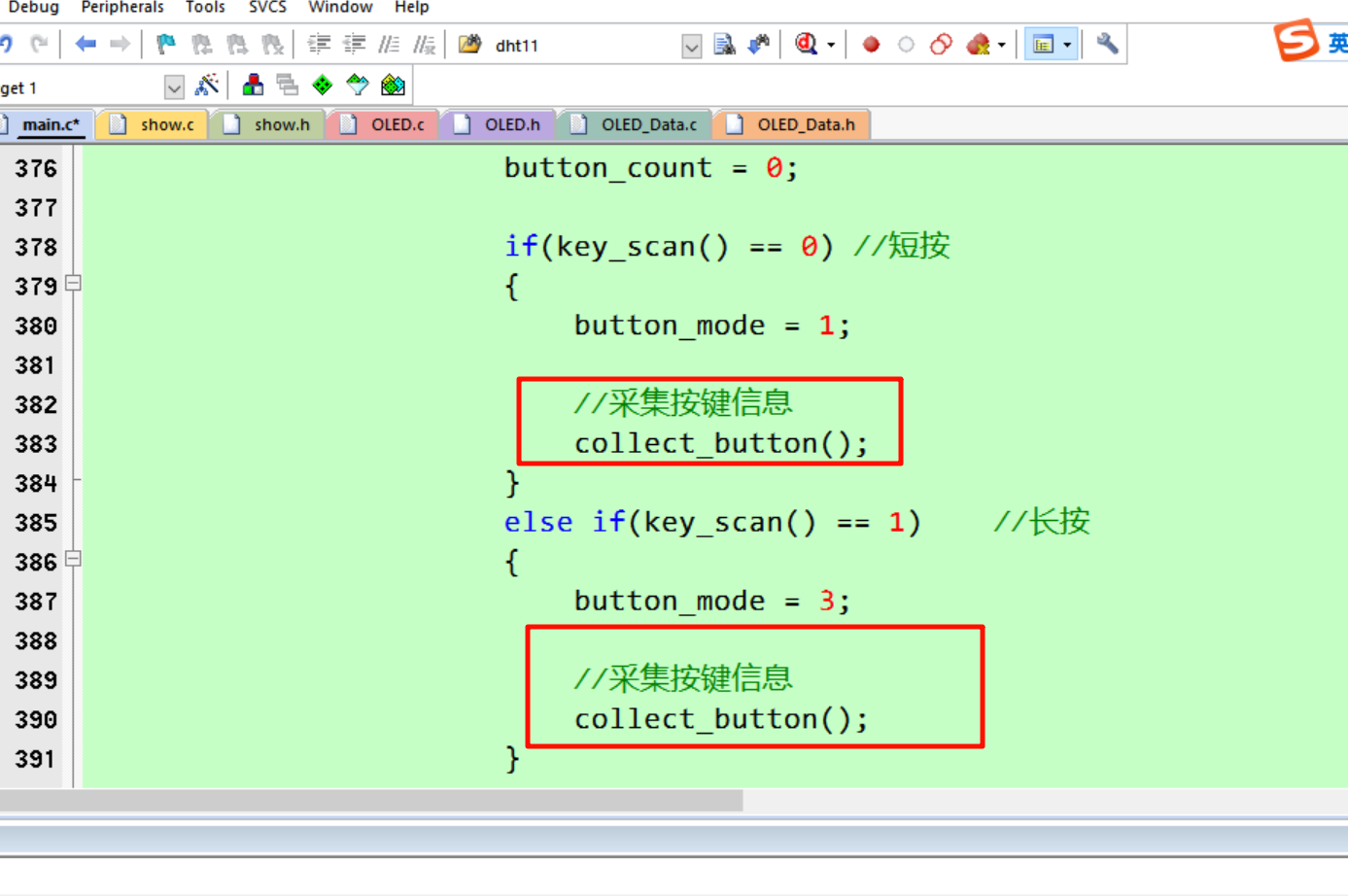
Task: Switch to the OLED.c tab
Action: pos(384,124)
